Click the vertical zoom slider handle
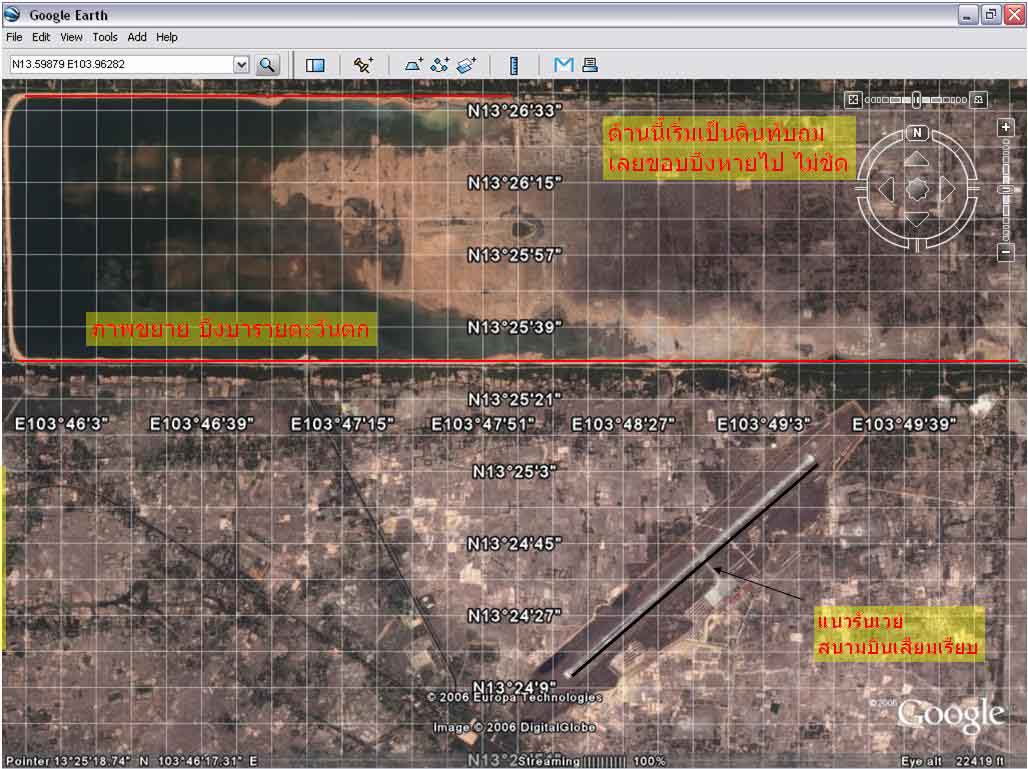Viewport: 1028px width, 769px height. tap(1006, 189)
